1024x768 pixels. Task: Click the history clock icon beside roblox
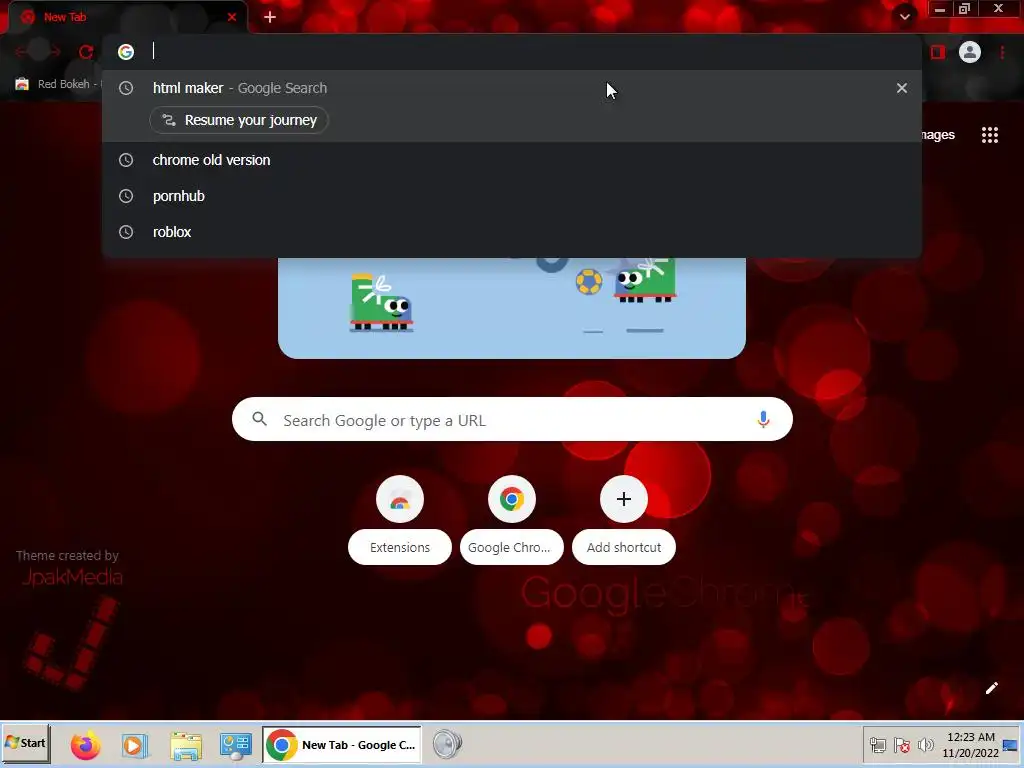(x=126, y=232)
